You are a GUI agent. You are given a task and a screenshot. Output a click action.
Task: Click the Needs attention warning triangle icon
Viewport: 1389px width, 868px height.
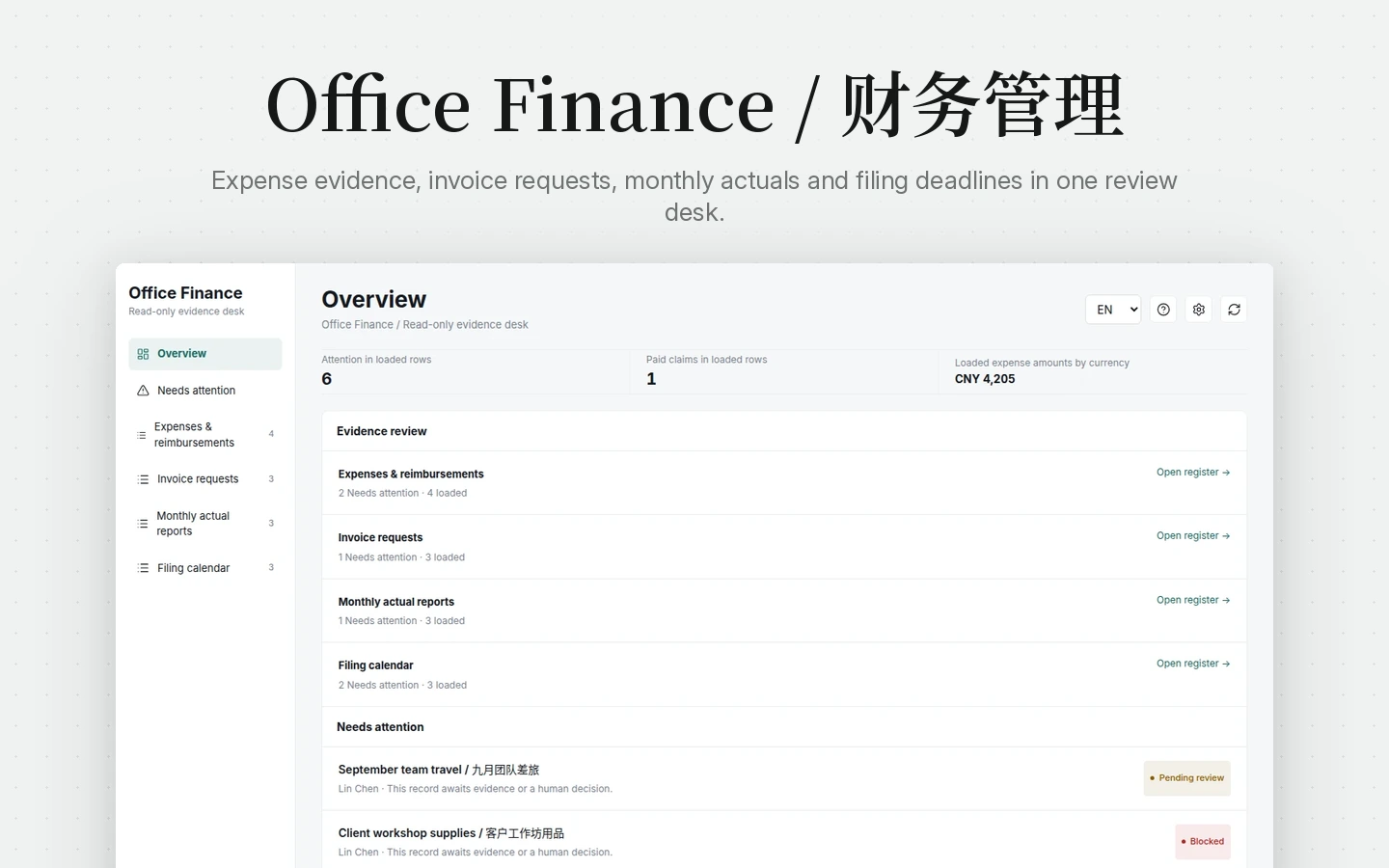[x=143, y=391]
